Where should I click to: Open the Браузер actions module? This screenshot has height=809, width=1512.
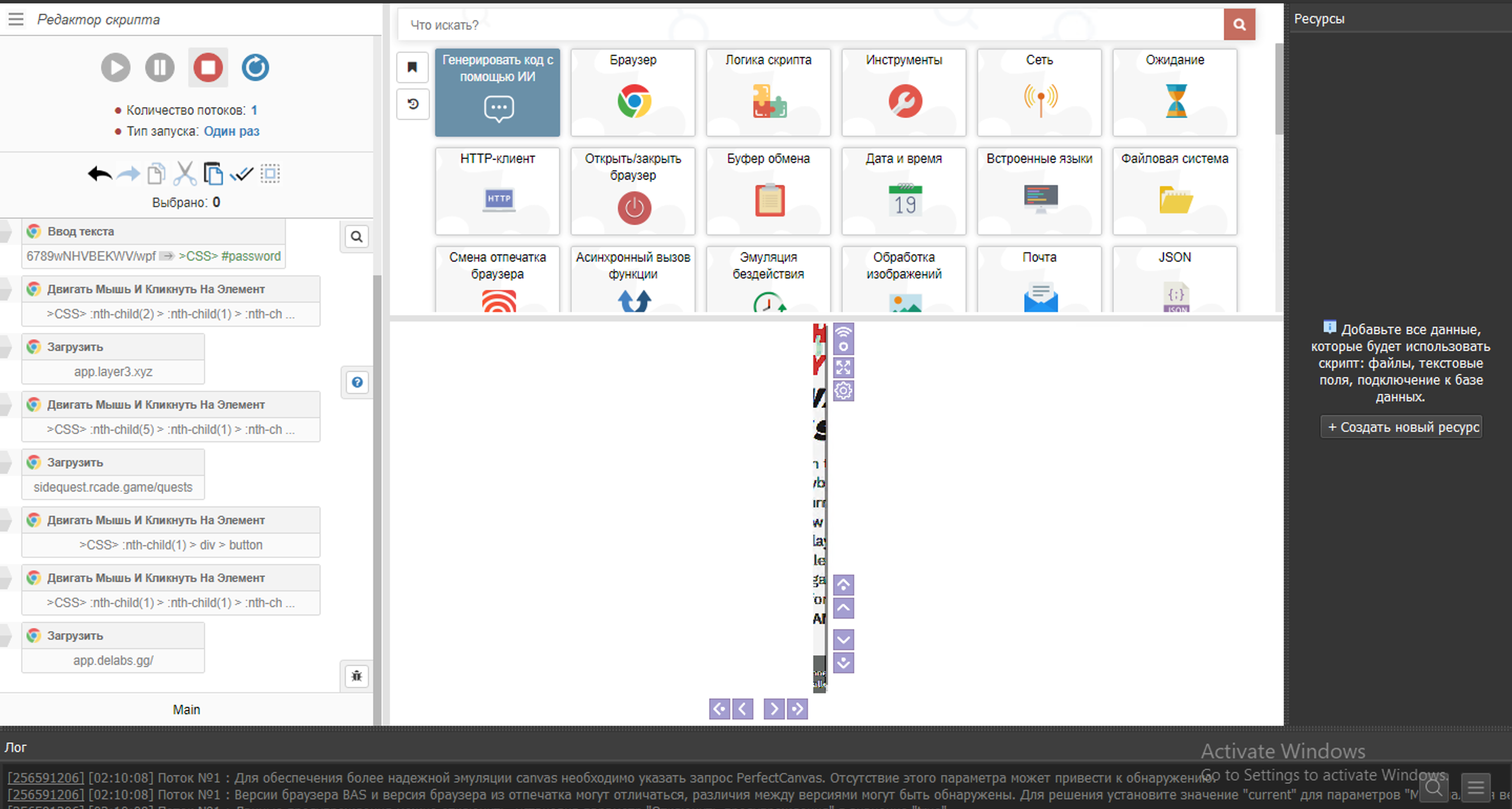pos(633,92)
